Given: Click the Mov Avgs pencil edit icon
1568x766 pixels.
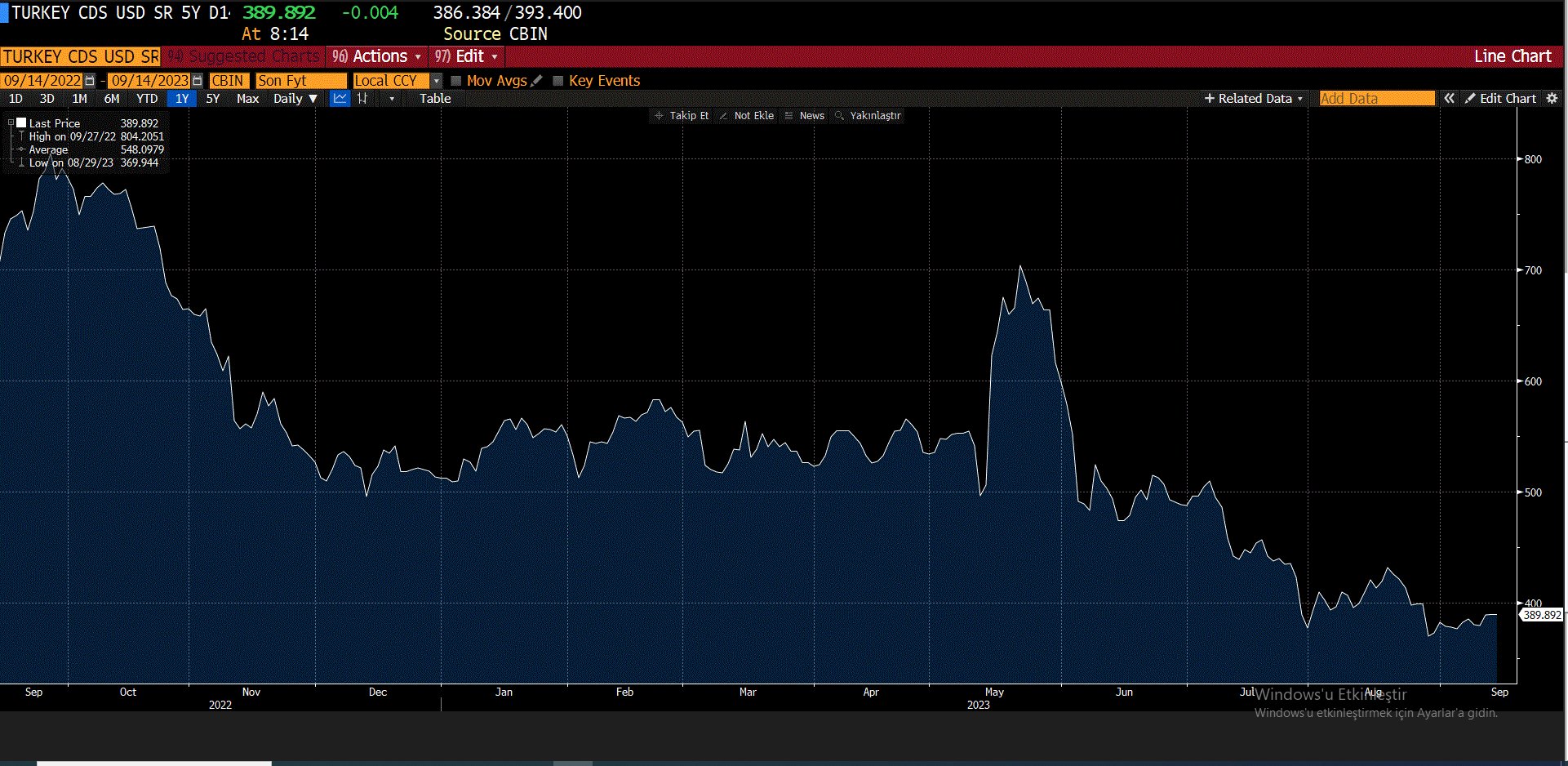Looking at the screenshot, I should [536, 81].
